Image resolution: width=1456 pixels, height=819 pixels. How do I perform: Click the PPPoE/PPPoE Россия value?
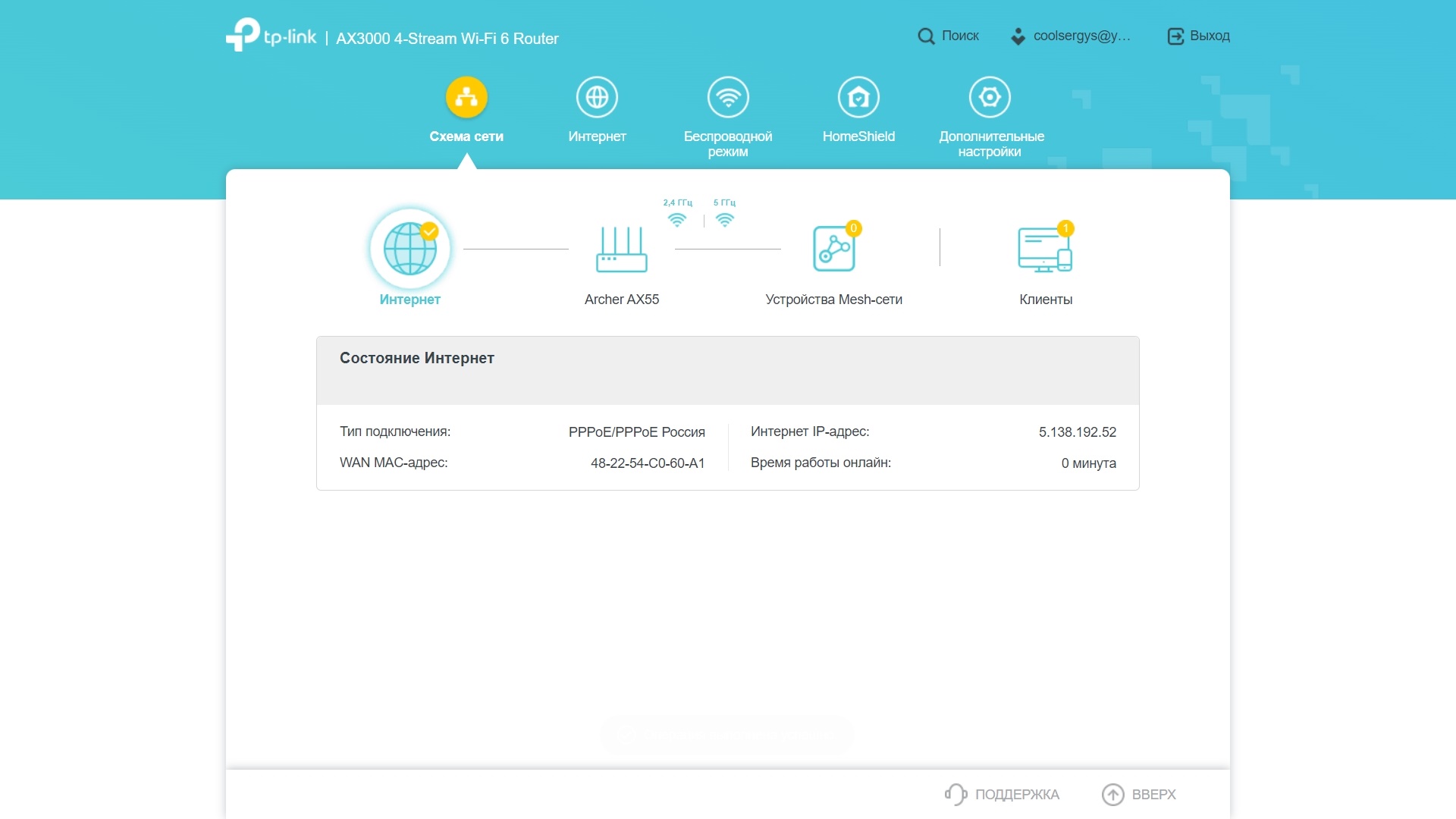pos(636,432)
